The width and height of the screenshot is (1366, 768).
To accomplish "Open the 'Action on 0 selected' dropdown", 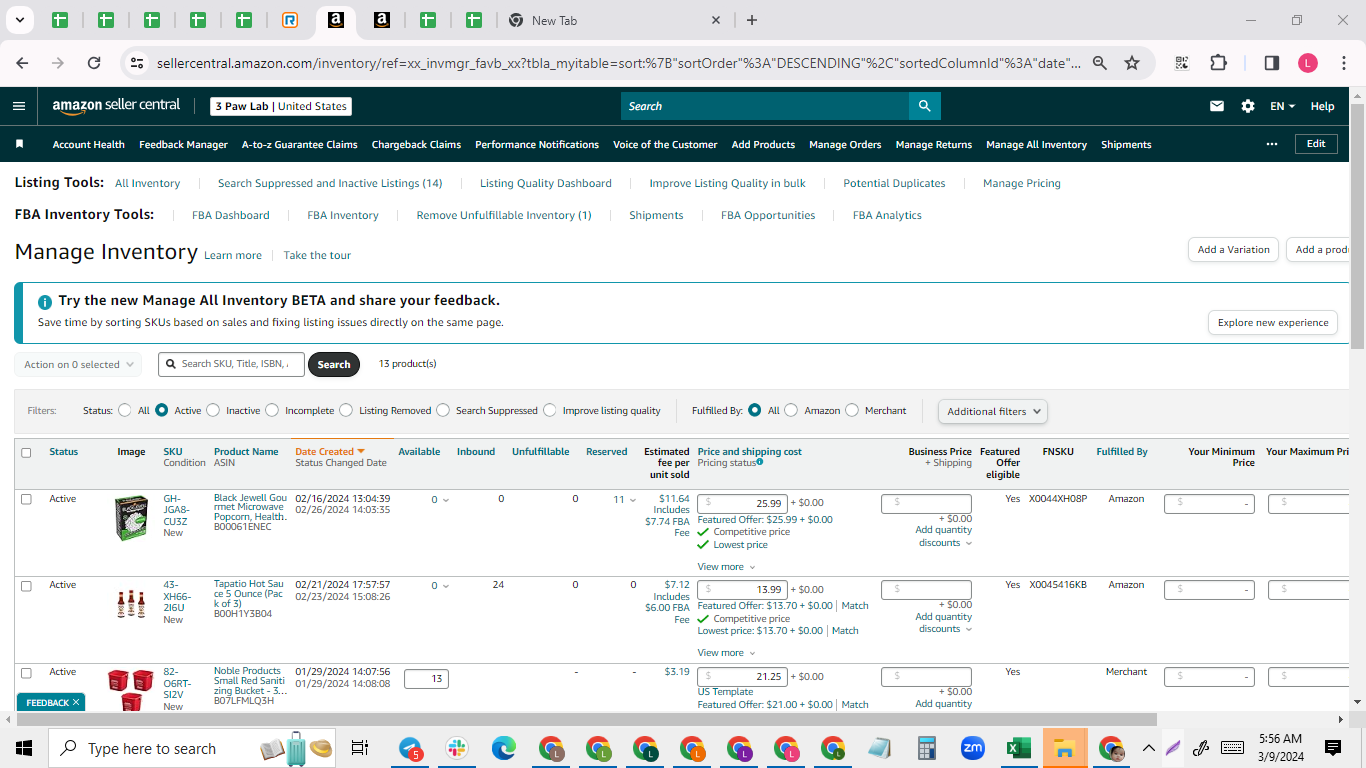I will coord(78,365).
